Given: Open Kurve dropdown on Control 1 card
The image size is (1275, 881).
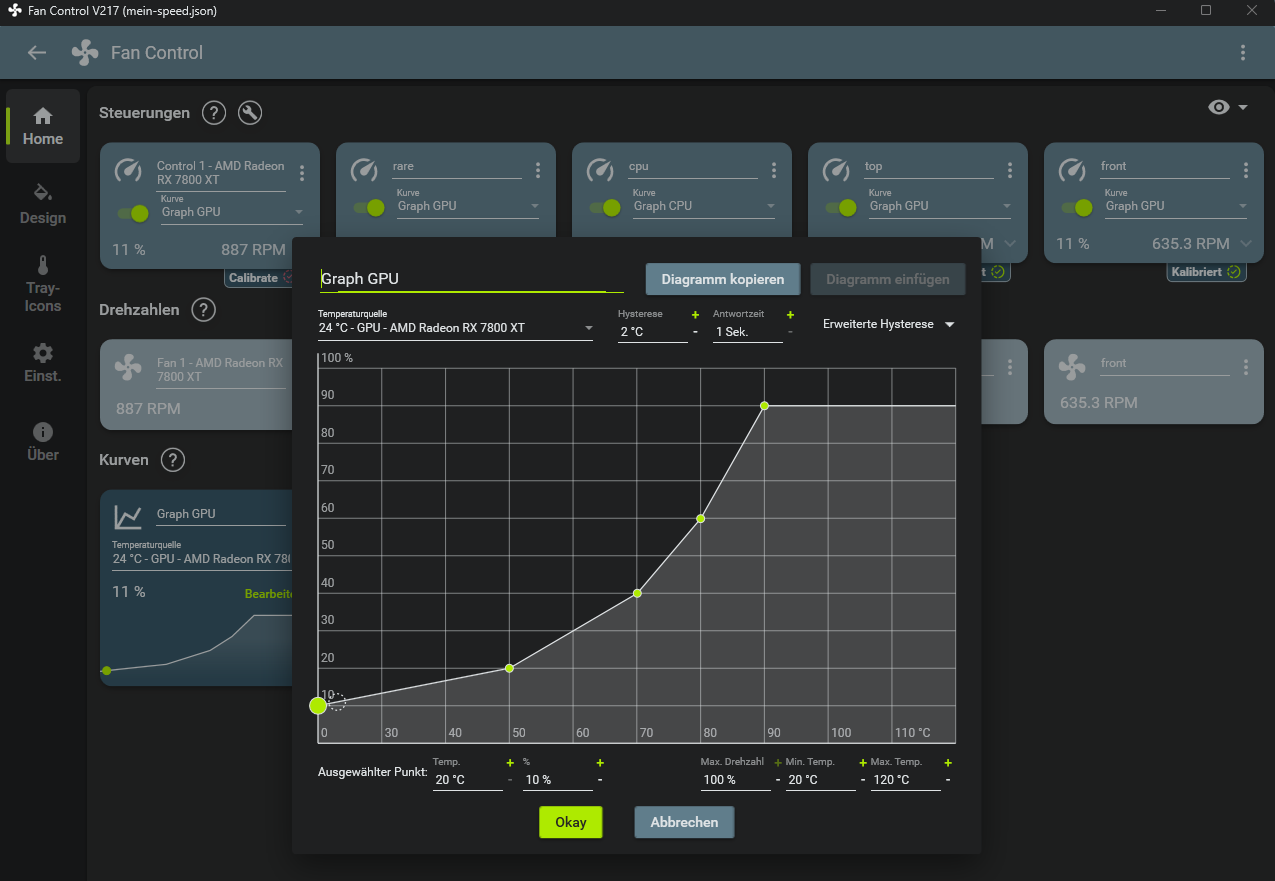Looking at the screenshot, I should click(232, 212).
